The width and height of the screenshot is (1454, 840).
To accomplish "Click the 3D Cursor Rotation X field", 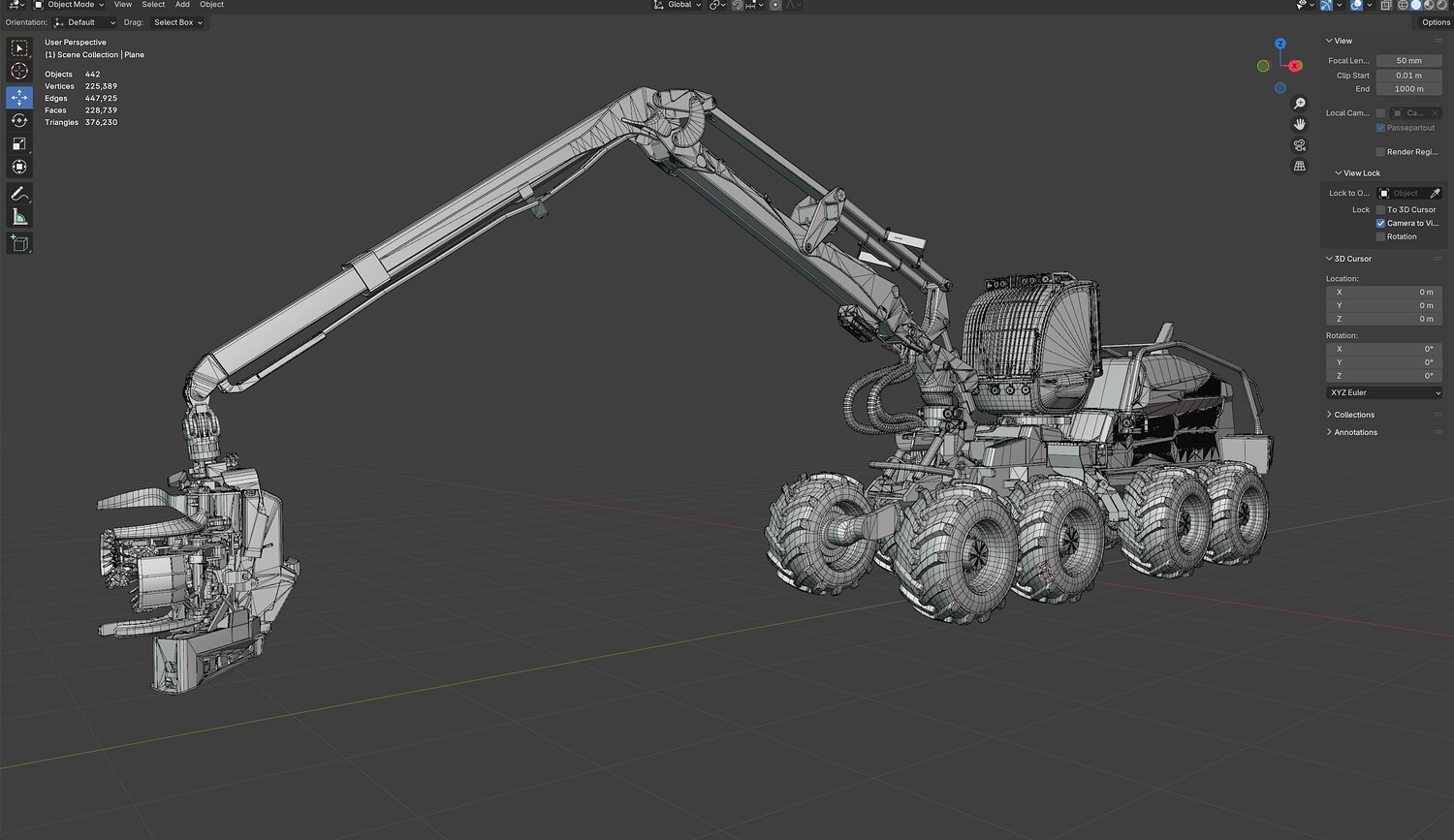I will (1383, 349).
